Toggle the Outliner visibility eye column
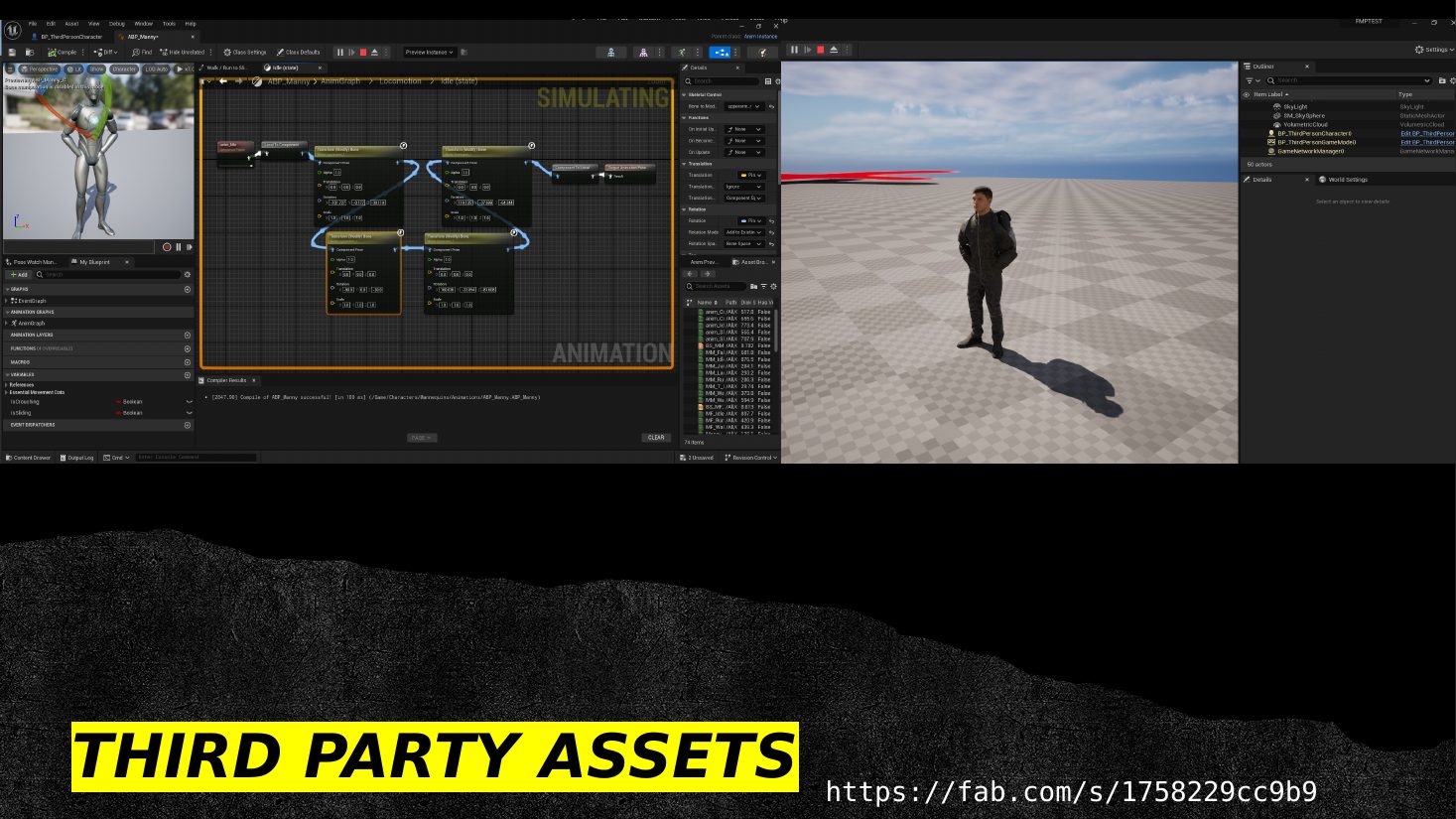The height and width of the screenshot is (819, 1456). (1247, 94)
